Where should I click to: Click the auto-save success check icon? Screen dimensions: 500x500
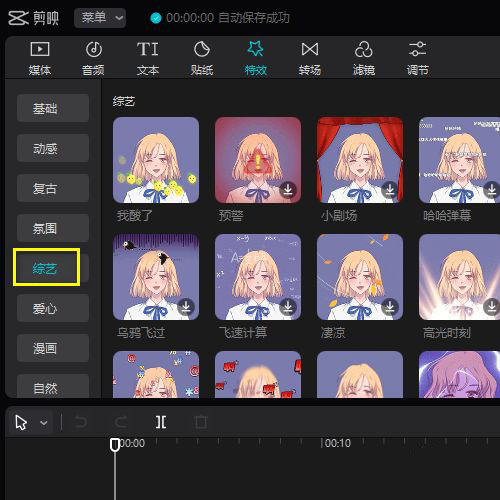pyautogui.click(x=156, y=18)
